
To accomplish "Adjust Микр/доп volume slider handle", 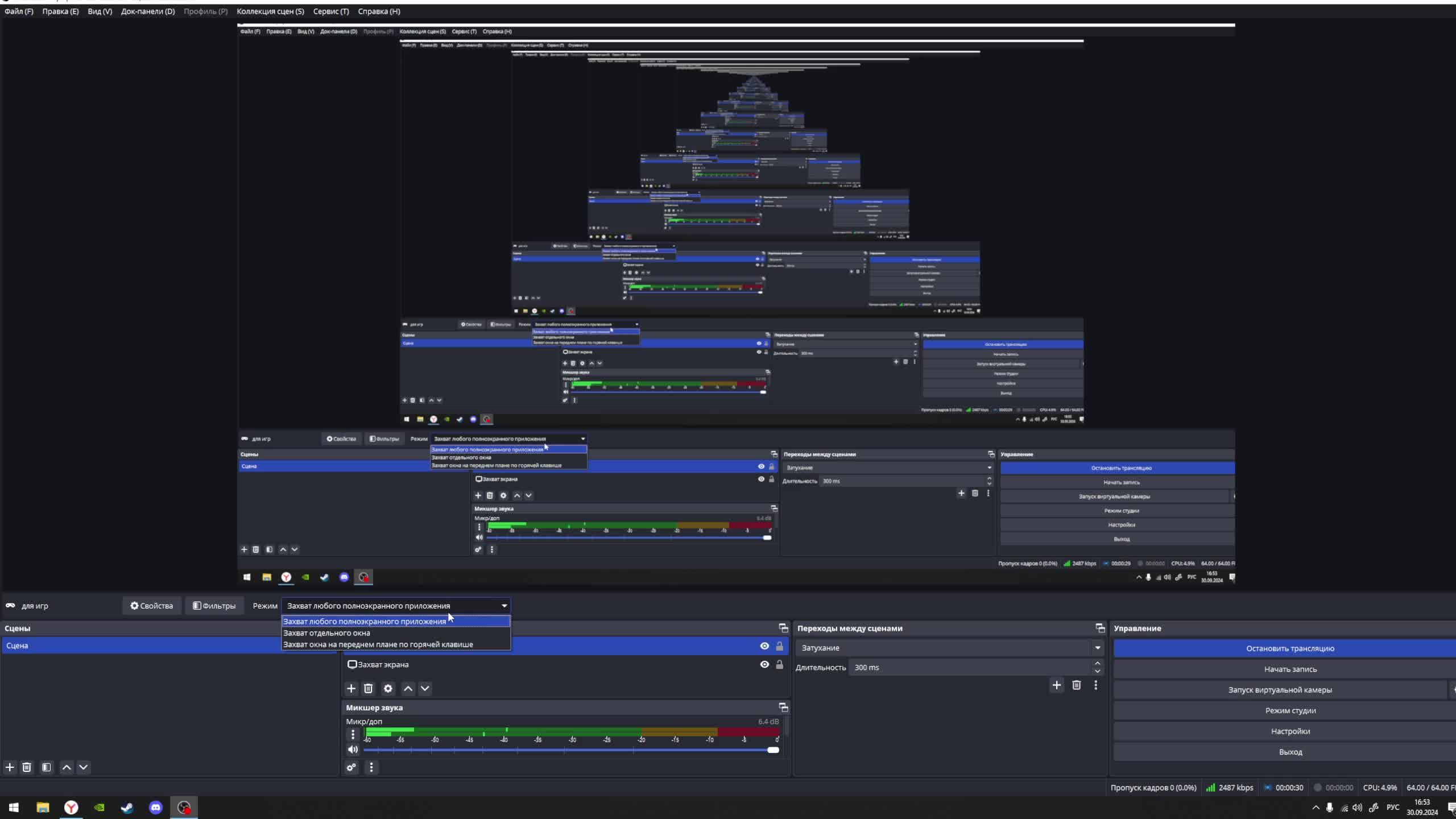I will (773, 750).
